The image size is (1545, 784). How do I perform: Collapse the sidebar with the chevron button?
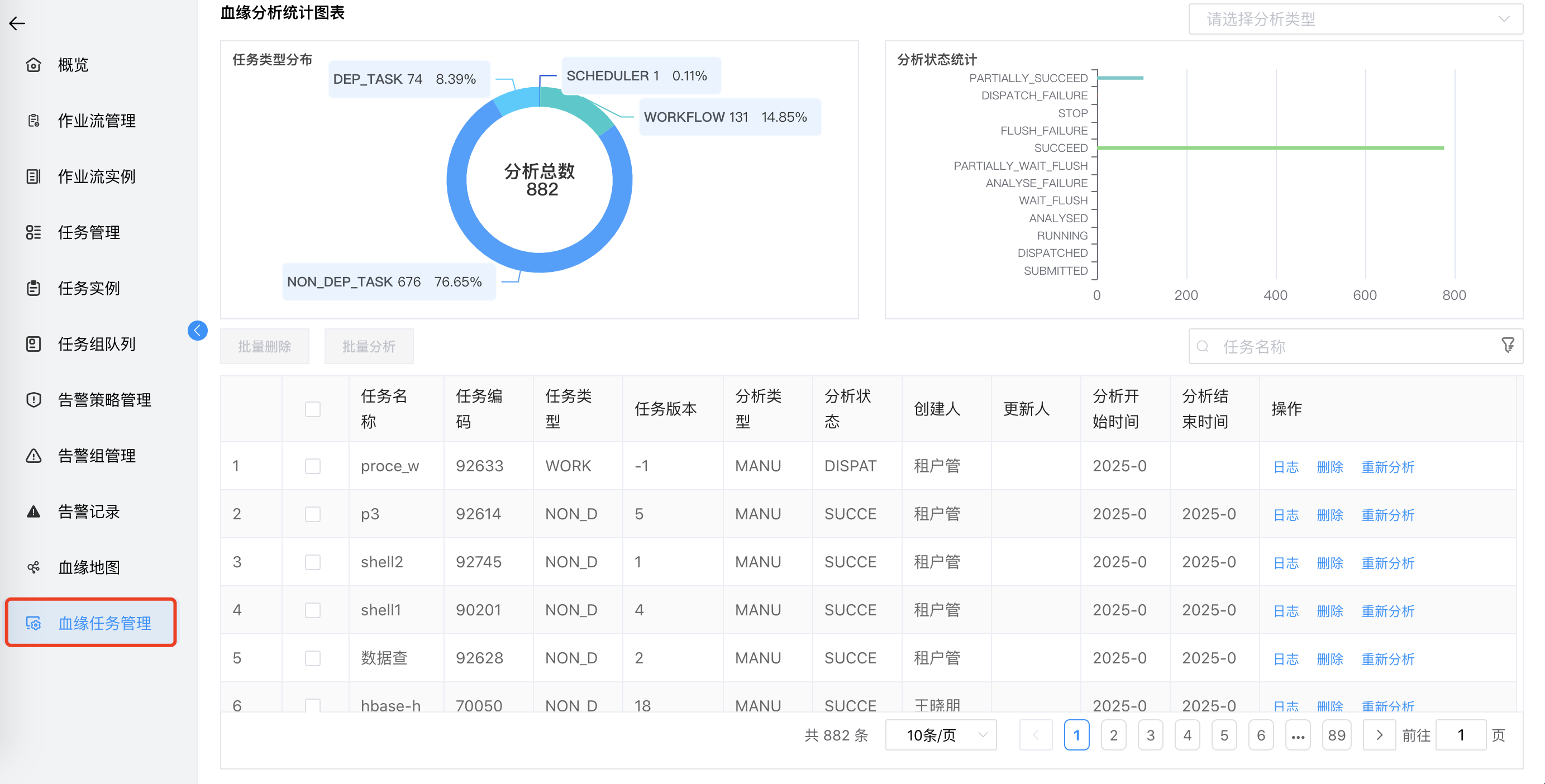click(x=197, y=330)
